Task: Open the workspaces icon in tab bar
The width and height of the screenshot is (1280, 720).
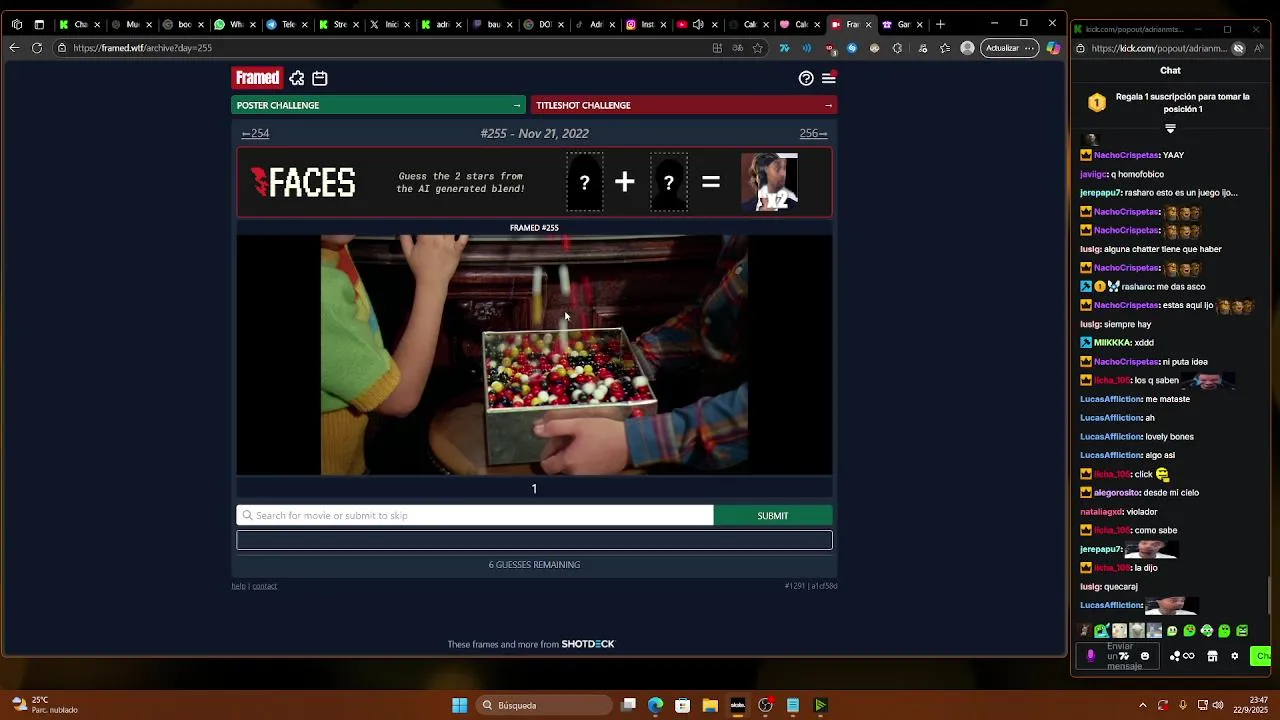Action: click(x=16, y=24)
